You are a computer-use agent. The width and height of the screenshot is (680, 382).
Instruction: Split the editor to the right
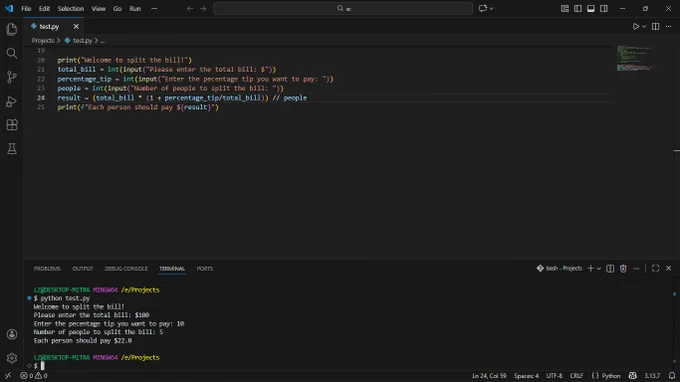(655, 26)
